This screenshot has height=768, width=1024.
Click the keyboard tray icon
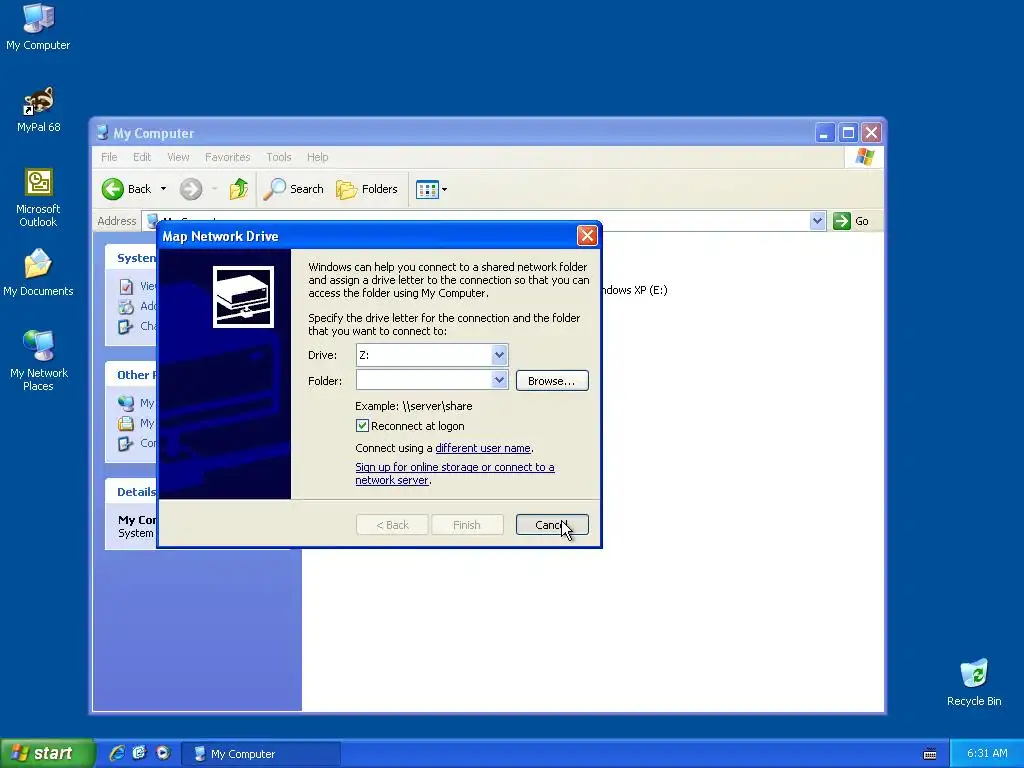[930, 754]
